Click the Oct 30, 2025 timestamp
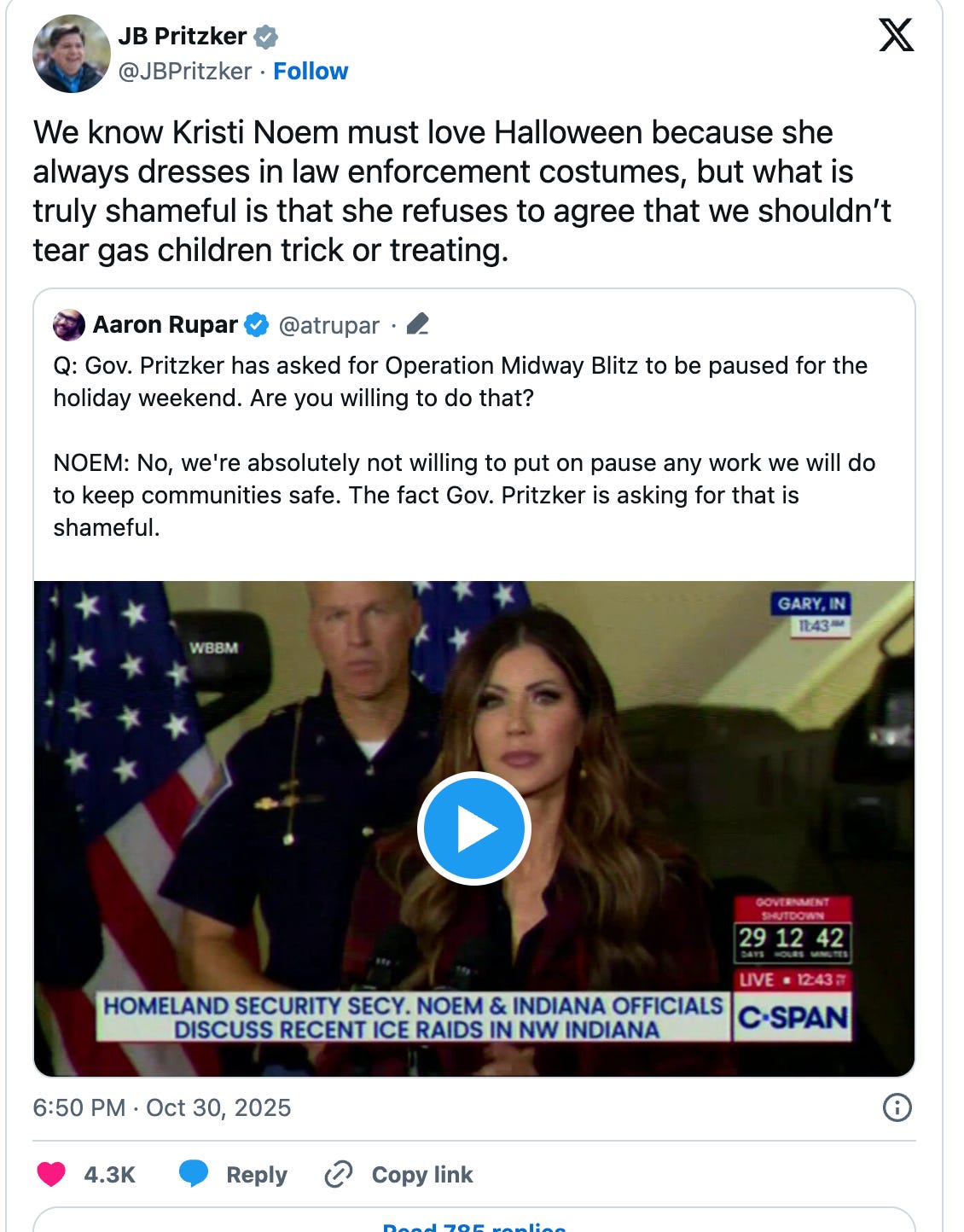The width and height of the screenshot is (964, 1232). point(217,1109)
